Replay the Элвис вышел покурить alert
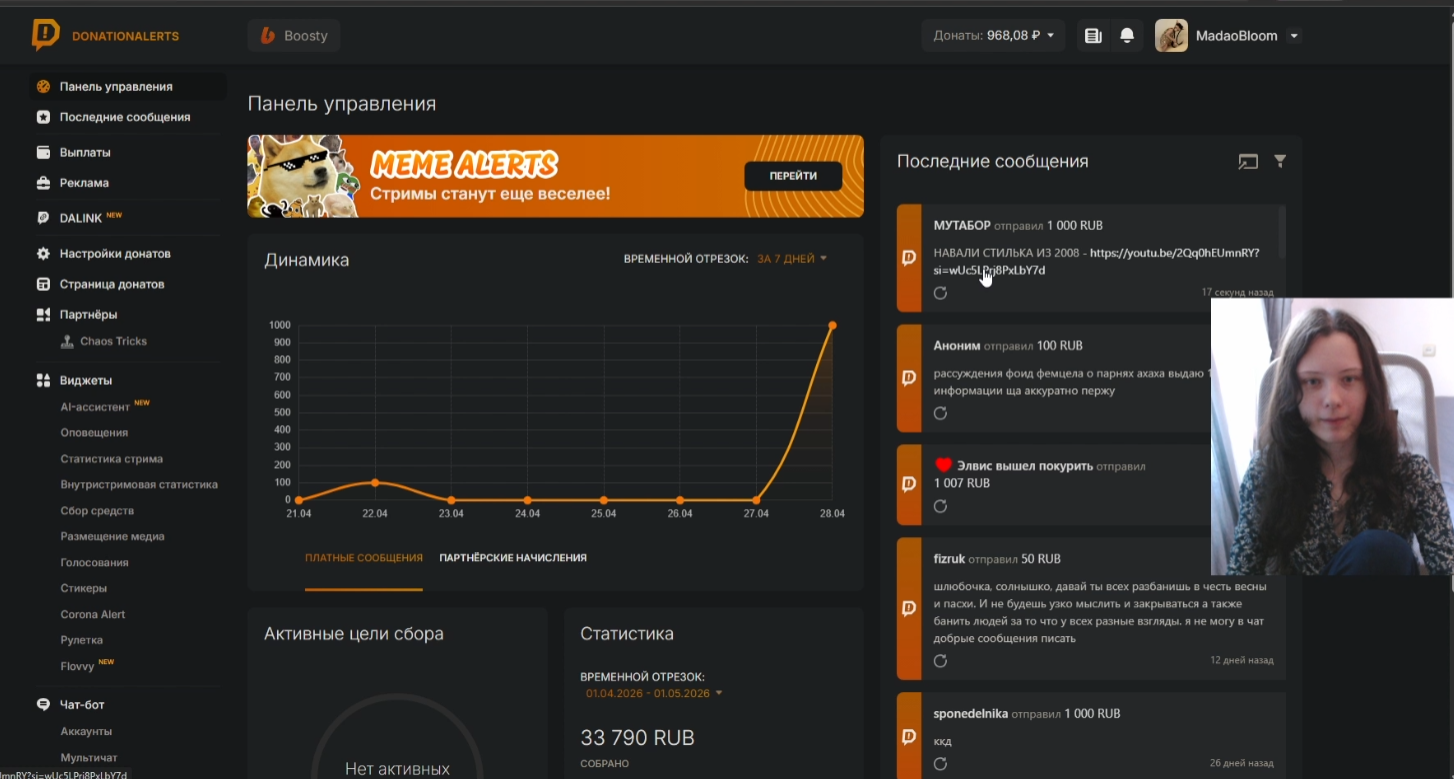This screenshot has width=1454, height=779. pyautogui.click(x=940, y=506)
